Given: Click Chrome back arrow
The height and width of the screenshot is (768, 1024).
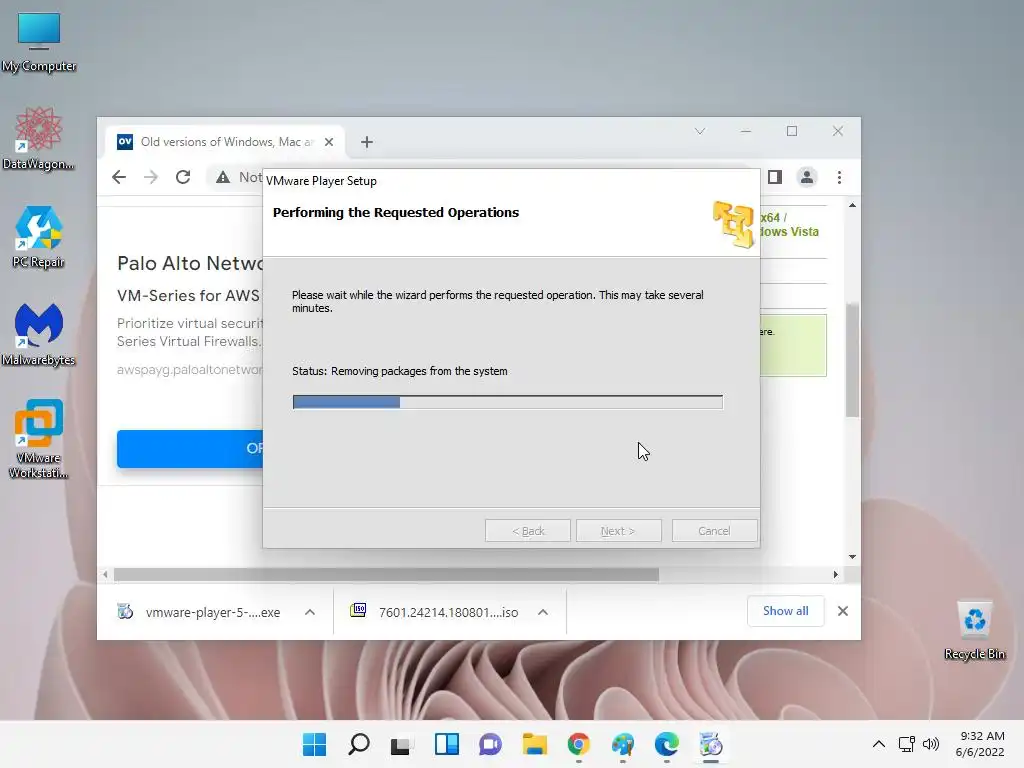Looking at the screenshot, I should [119, 177].
